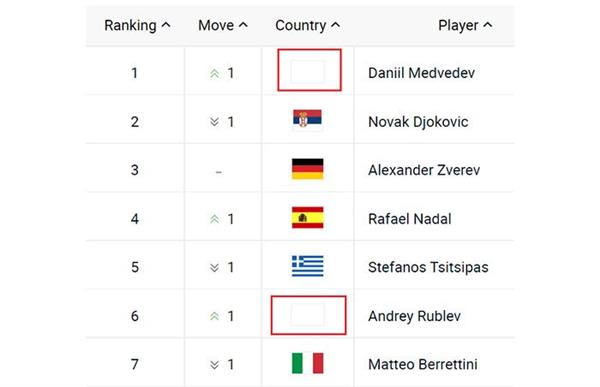Click the Italy flag icon
The height and width of the screenshot is (387, 600).
[x=307, y=363]
